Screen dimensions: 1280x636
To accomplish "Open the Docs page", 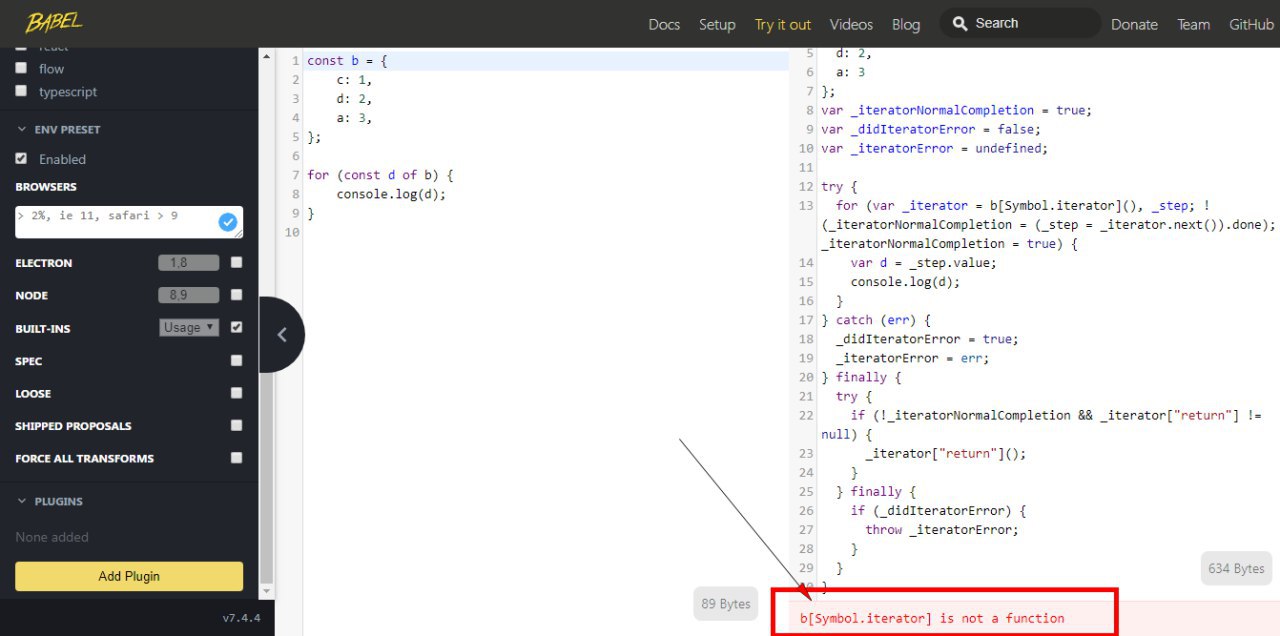I will 664,24.
